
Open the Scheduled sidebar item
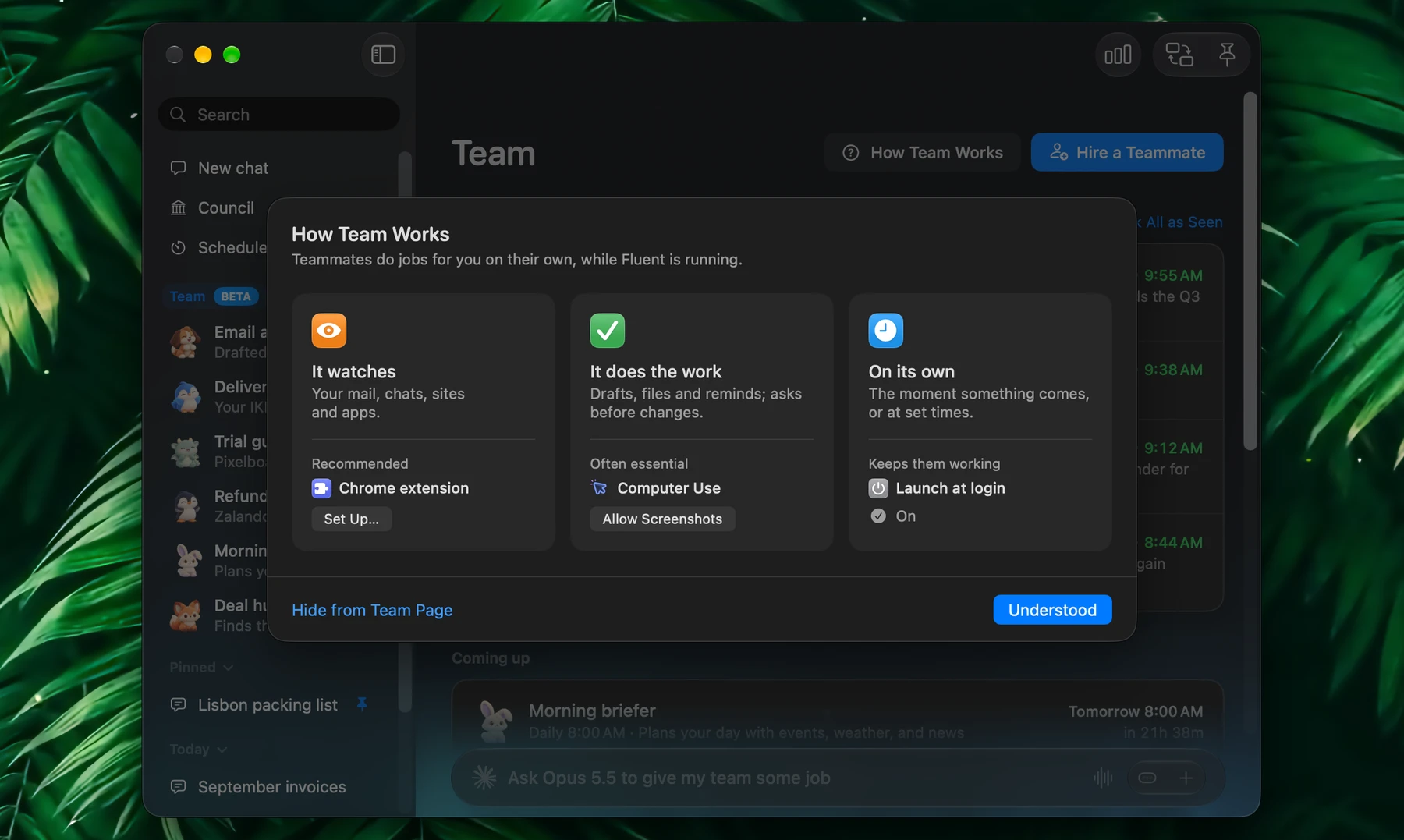tap(218, 248)
